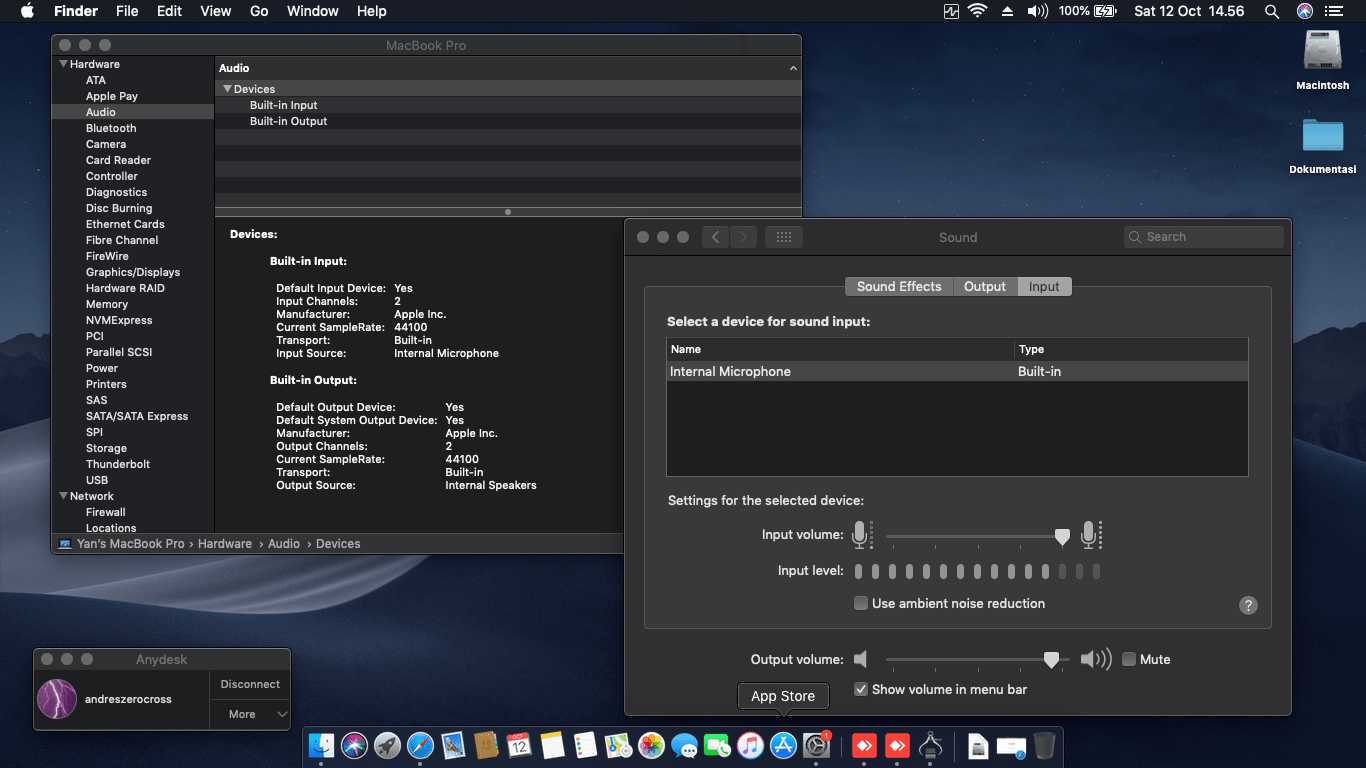Launch Safari from the dock
This screenshot has height=768, width=1366.
[420, 745]
